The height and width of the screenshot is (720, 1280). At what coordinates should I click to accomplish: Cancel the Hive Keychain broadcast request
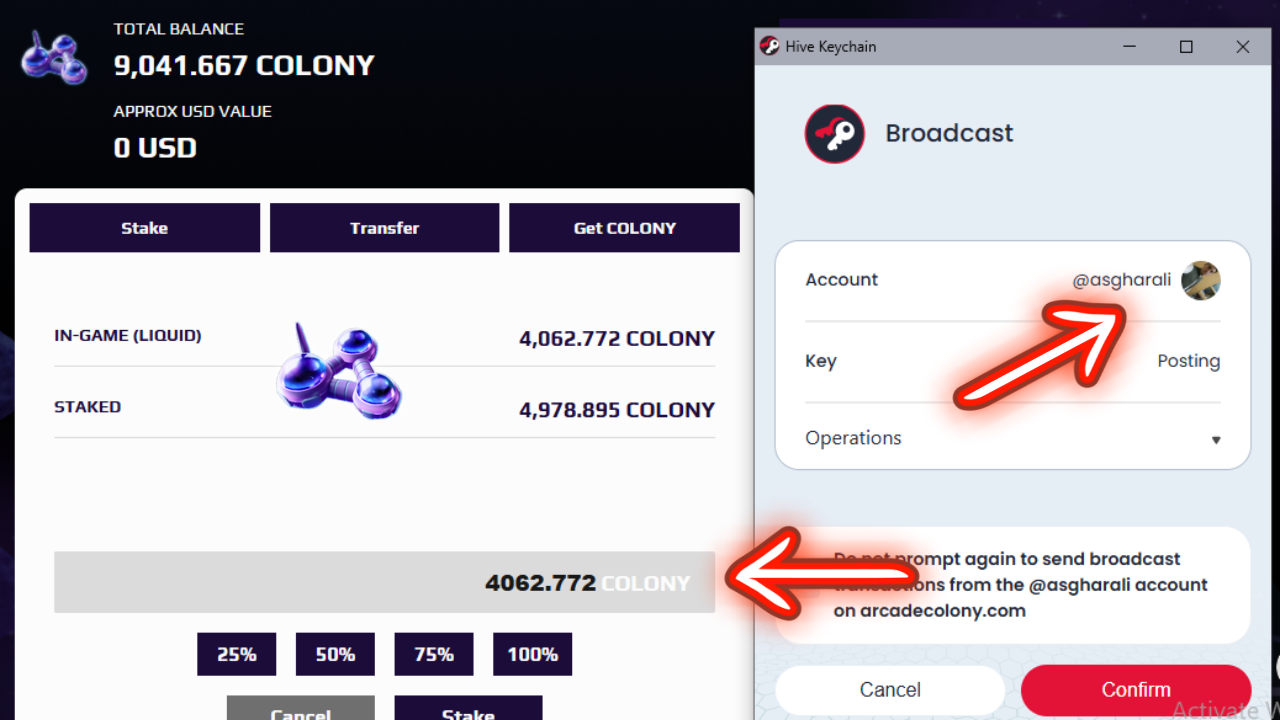click(x=889, y=690)
